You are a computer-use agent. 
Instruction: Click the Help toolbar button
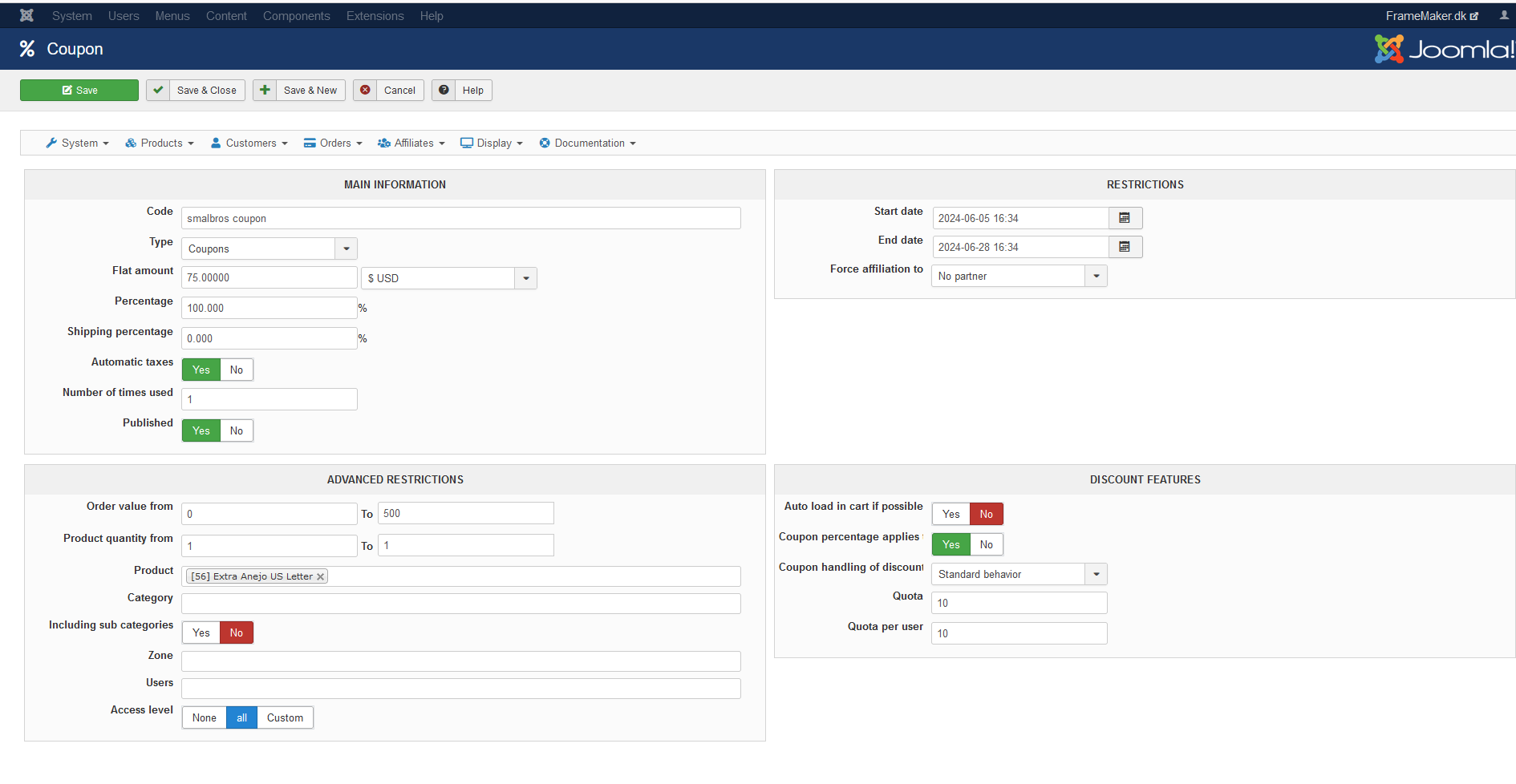coord(462,90)
